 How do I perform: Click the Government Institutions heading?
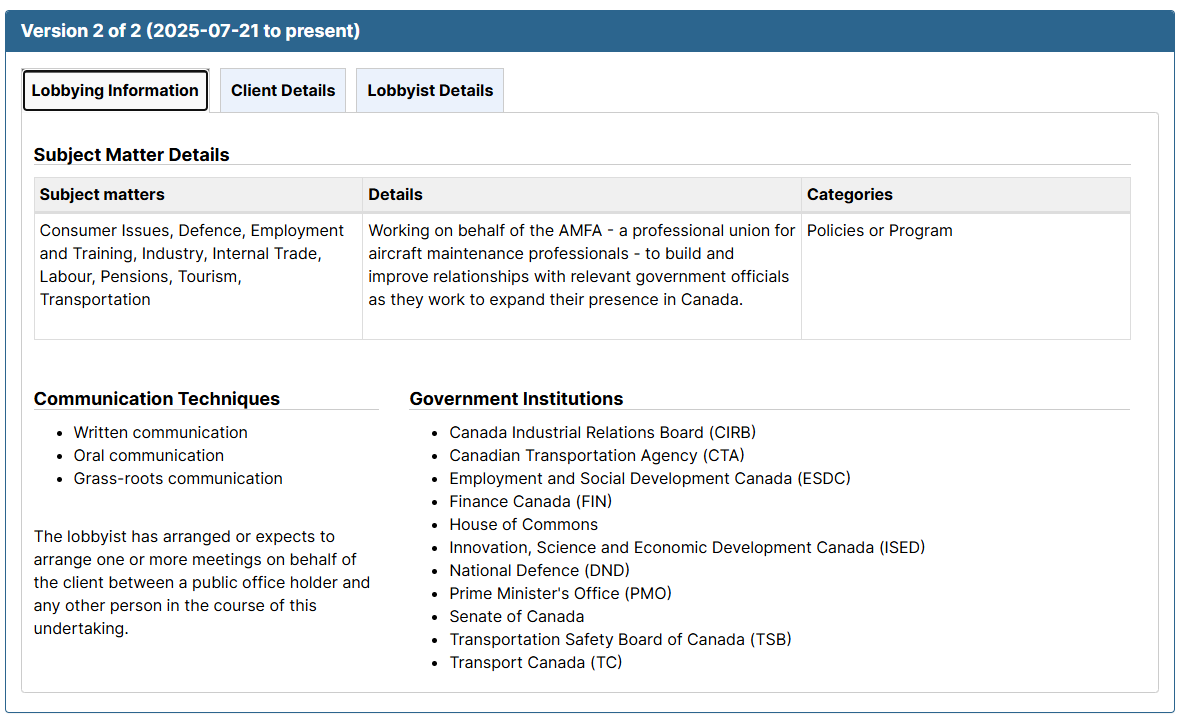pyautogui.click(x=516, y=399)
